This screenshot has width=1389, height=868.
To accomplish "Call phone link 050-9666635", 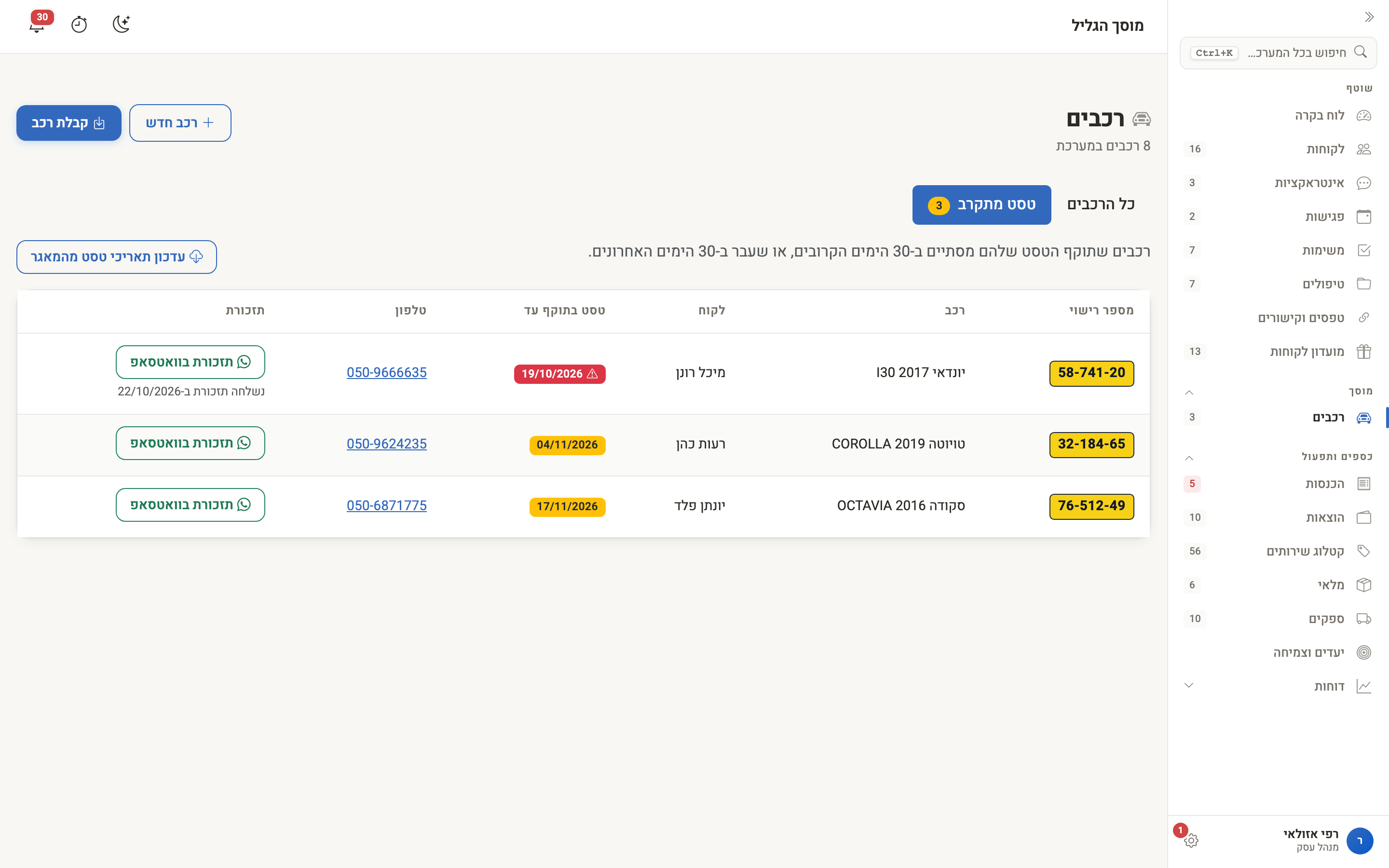I will tap(387, 373).
